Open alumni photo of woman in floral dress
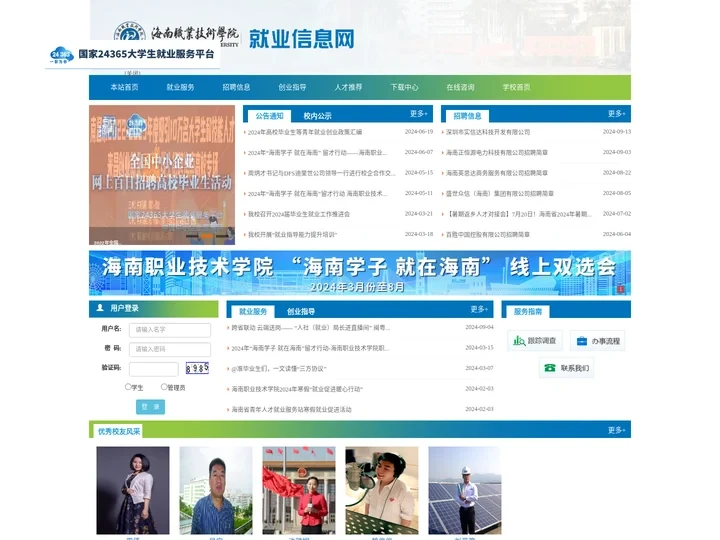720x540 pixels. 133,490
